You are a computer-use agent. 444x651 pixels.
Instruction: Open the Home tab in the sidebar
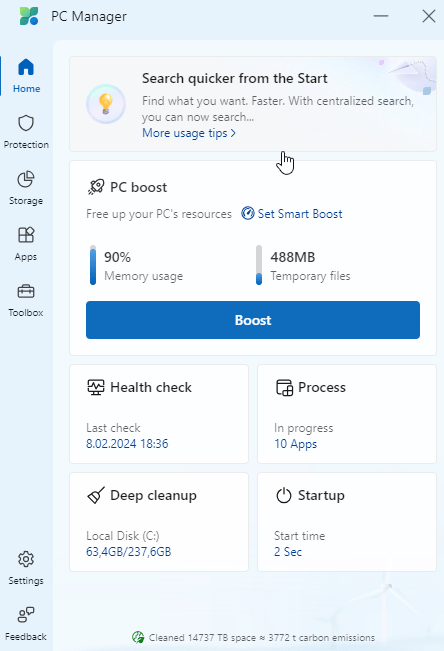[26, 76]
